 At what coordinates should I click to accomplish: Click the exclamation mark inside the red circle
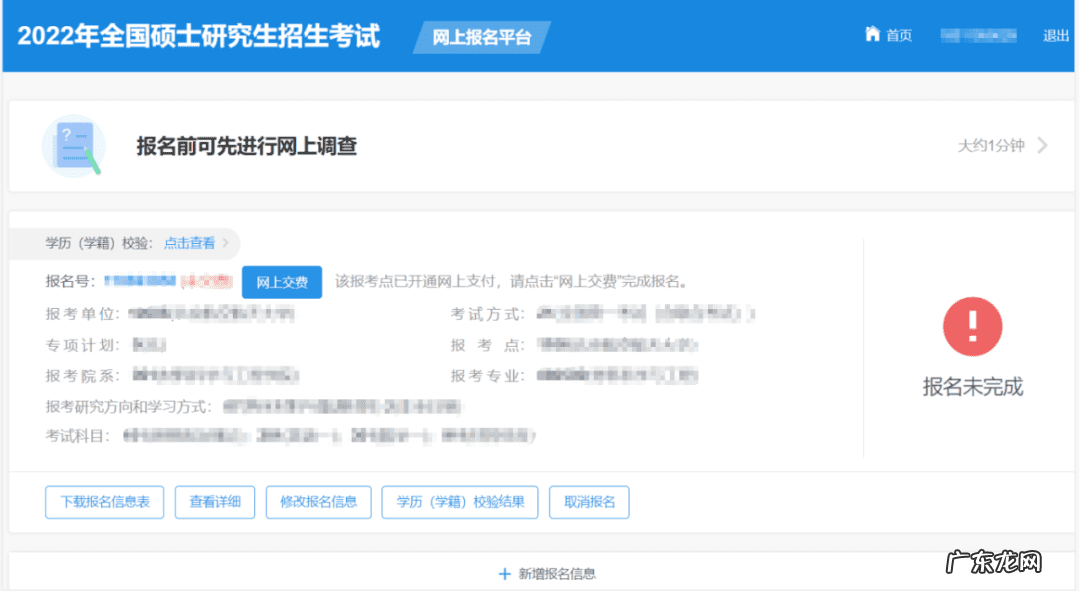click(x=972, y=327)
